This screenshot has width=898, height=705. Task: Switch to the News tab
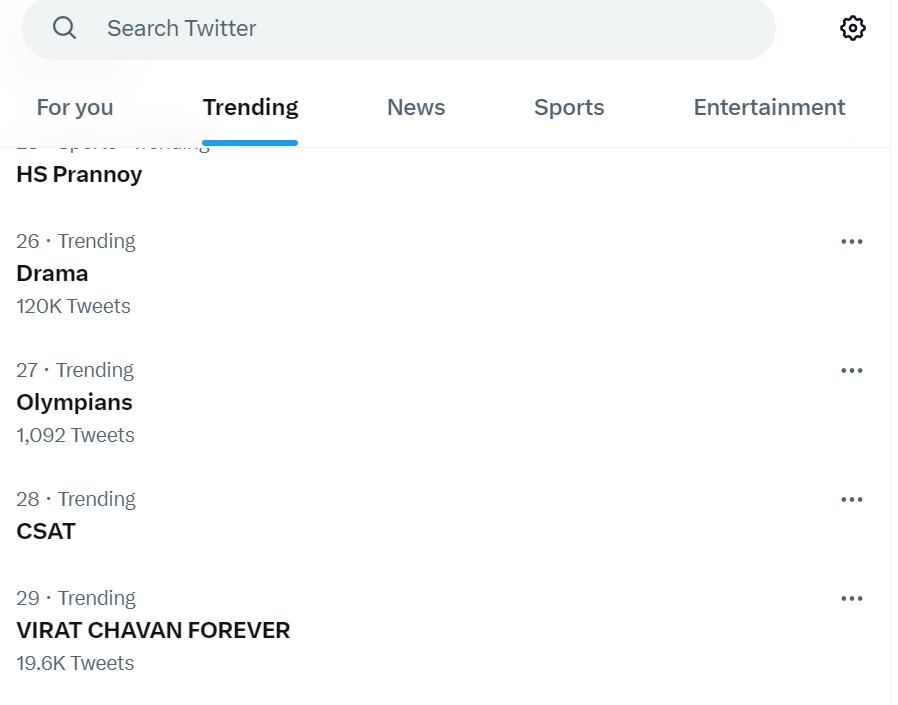pyautogui.click(x=416, y=107)
